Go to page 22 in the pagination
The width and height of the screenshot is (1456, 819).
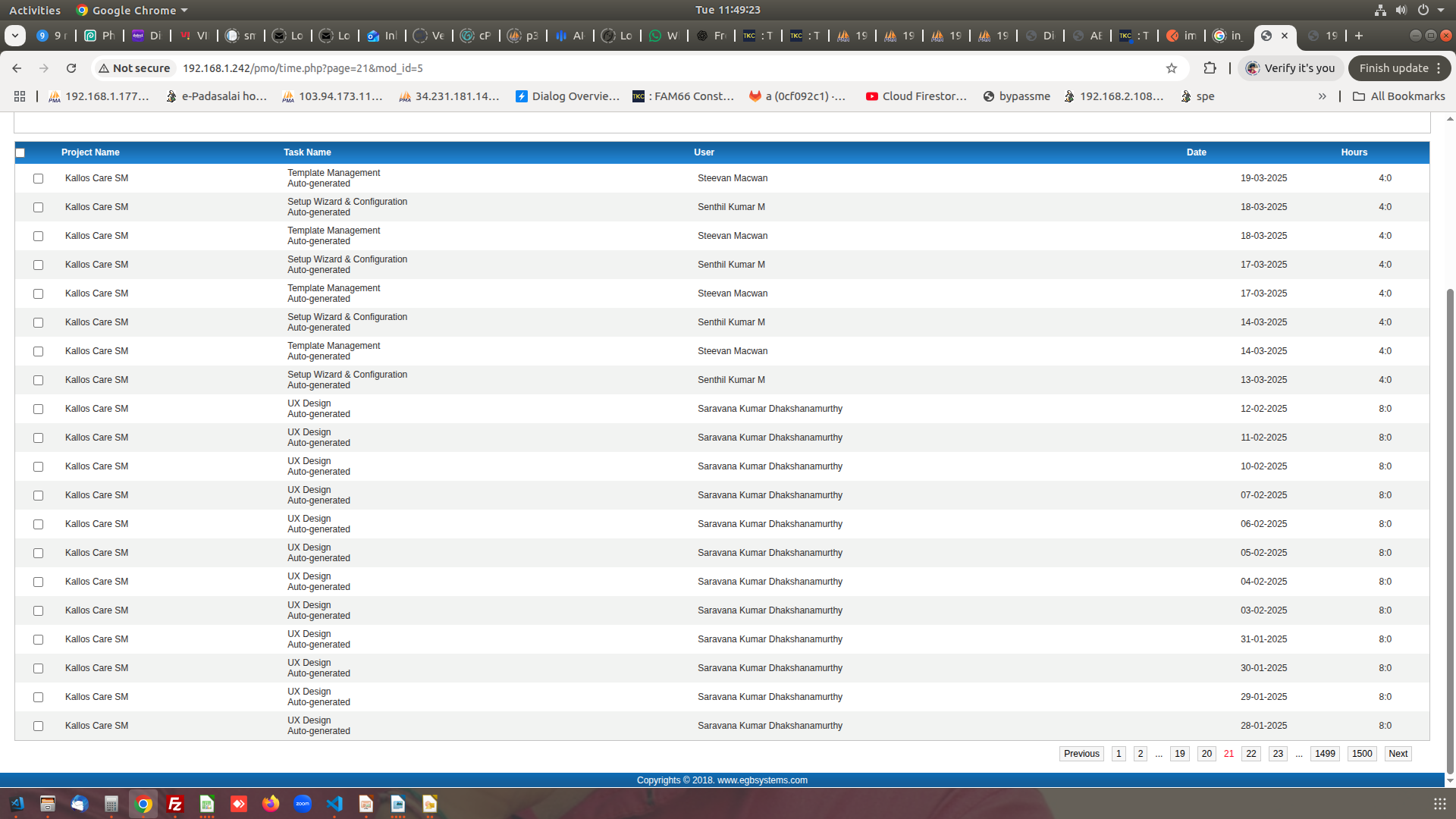pos(1251,754)
